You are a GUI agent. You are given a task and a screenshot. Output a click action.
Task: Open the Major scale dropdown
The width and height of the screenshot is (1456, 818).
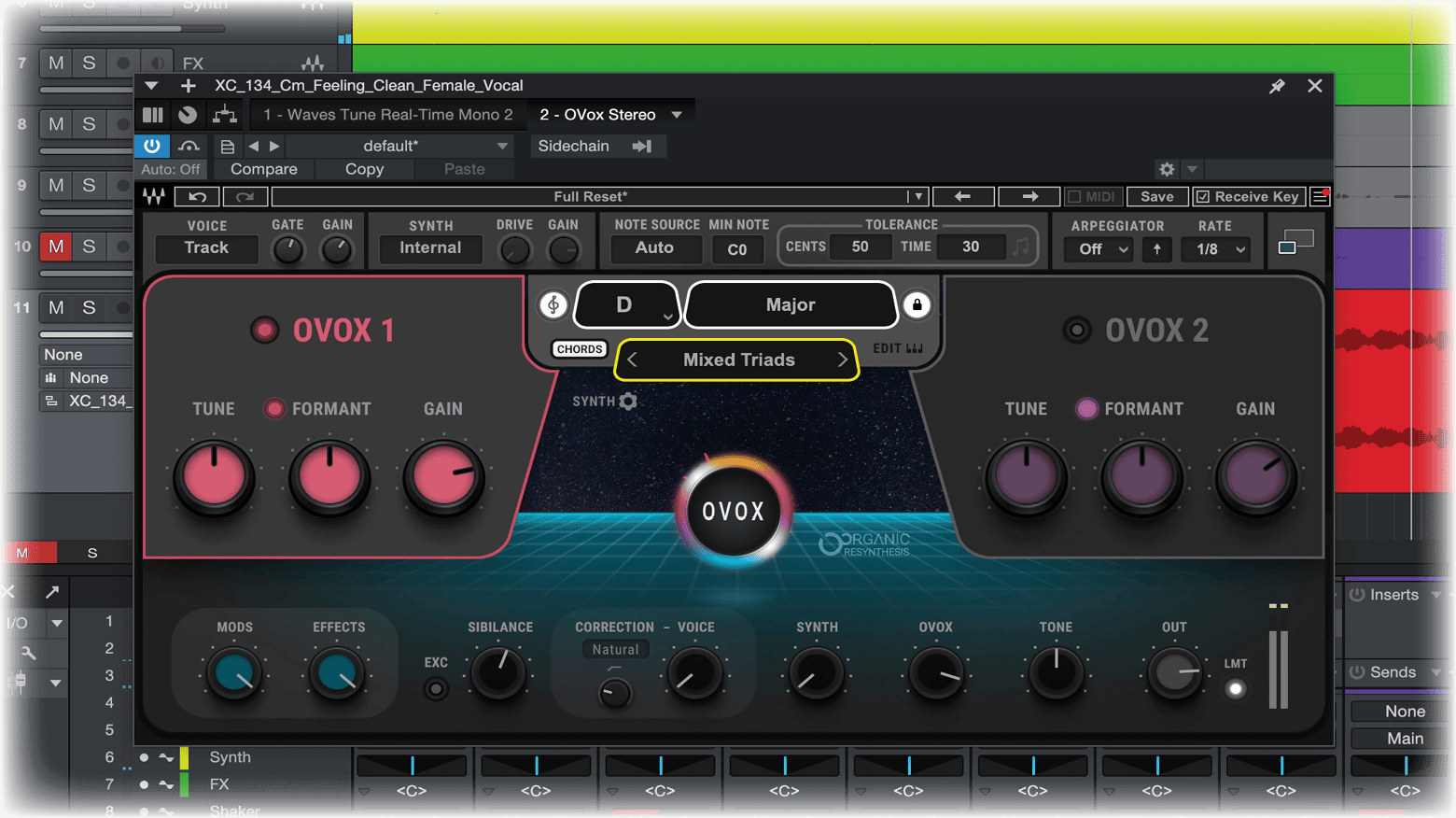791,304
